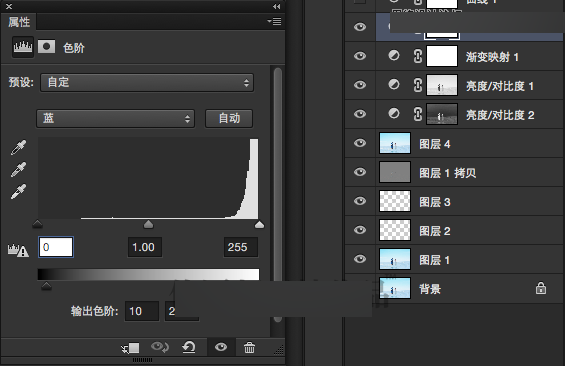Screen dimensions: 565x366
Task: Click the layer mask icon in Properties
Action: pos(46,47)
